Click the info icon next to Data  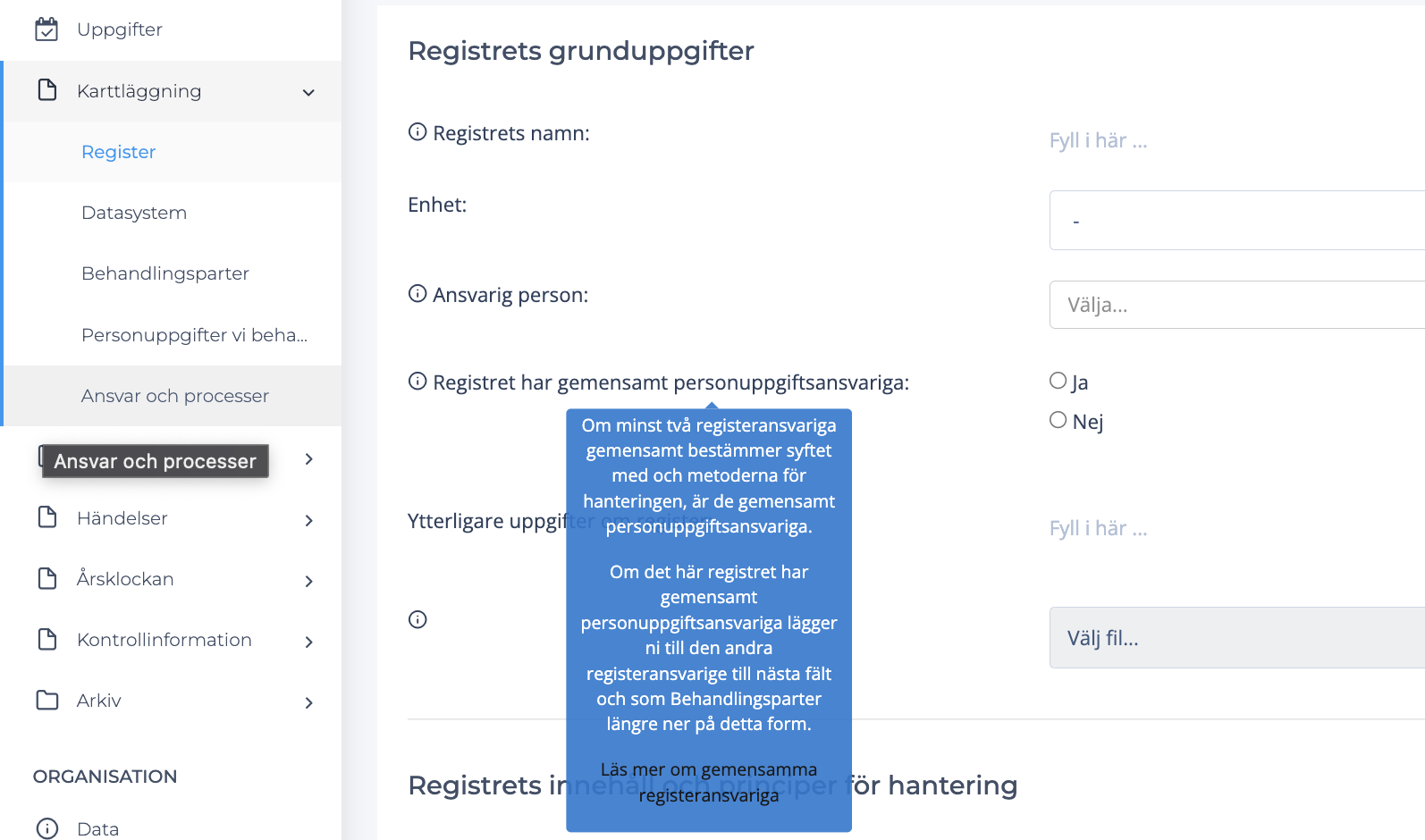(x=47, y=828)
